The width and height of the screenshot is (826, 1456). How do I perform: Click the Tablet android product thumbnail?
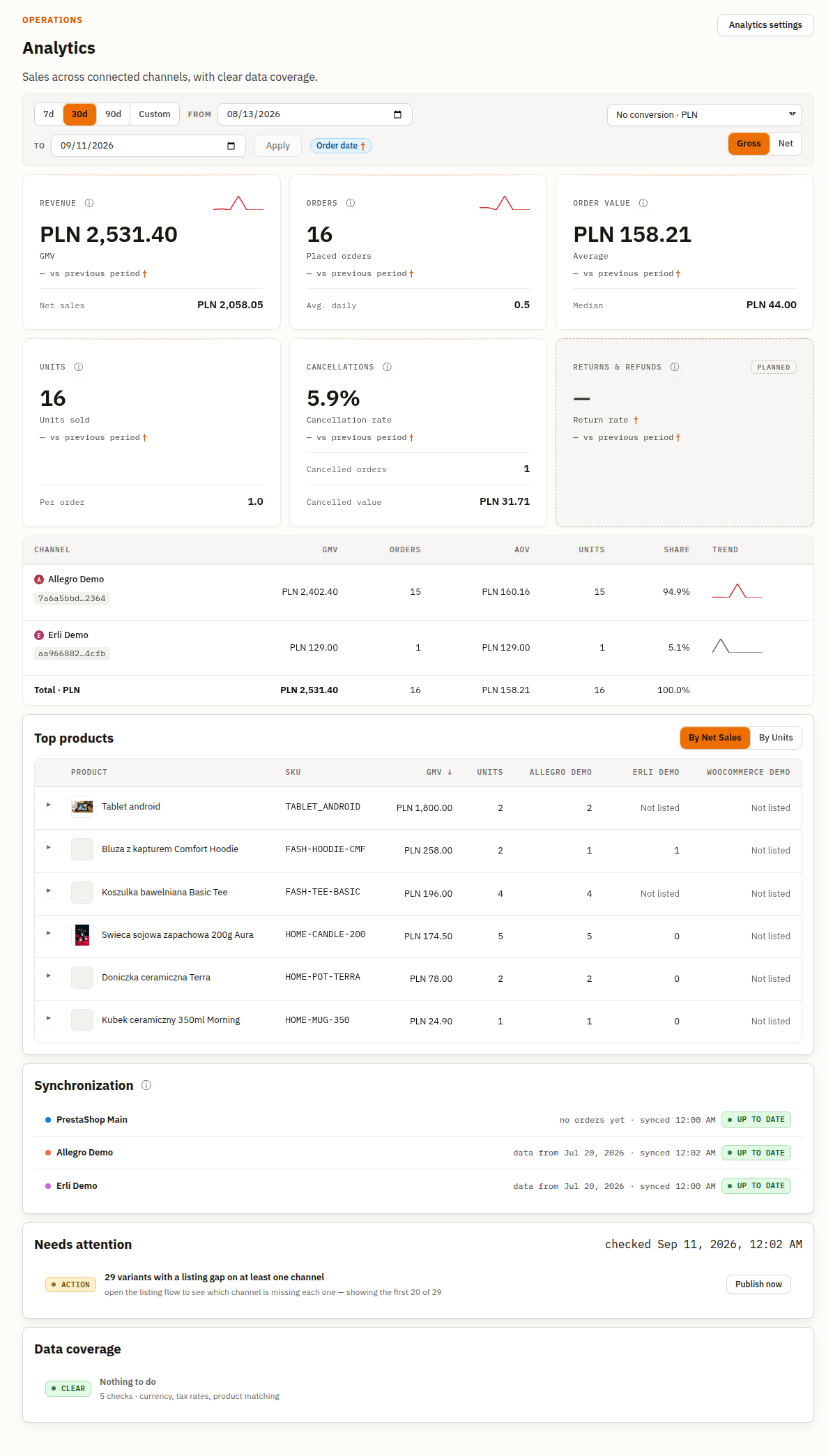tap(82, 807)
